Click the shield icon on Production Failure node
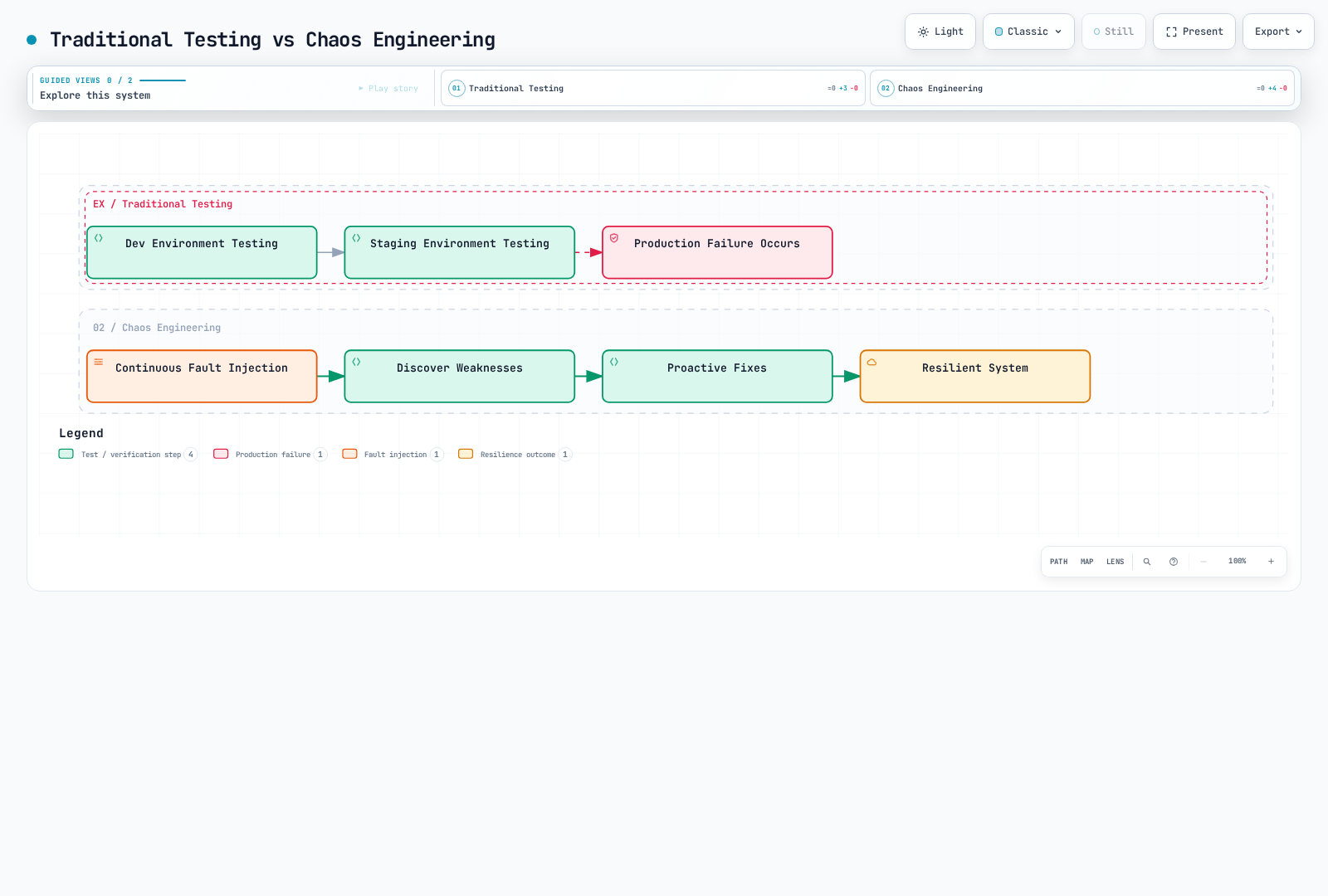 (x=614, y=238)
